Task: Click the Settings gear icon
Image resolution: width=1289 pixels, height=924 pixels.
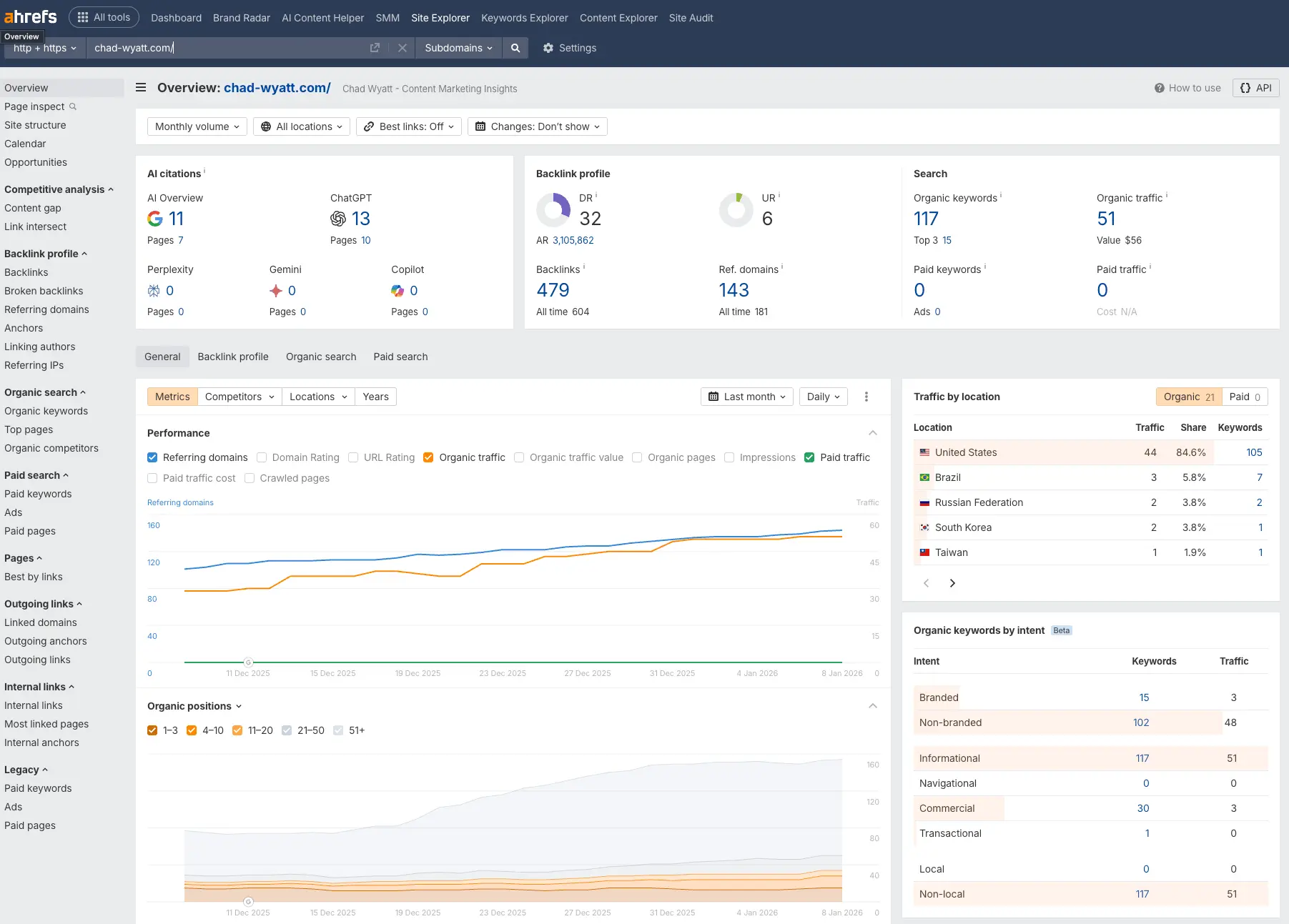Action: (x=548, y=48)
